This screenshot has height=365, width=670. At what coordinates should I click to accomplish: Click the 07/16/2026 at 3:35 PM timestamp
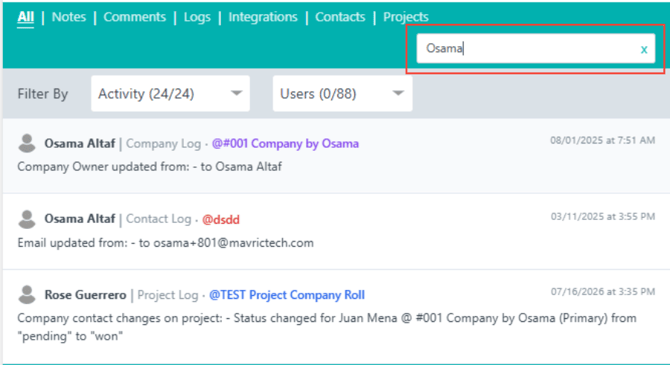coord(602,292)
